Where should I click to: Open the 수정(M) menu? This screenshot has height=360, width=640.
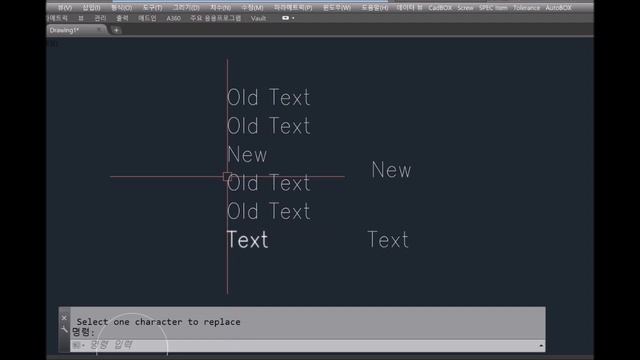pyautogui.click(x=252, y=8)
